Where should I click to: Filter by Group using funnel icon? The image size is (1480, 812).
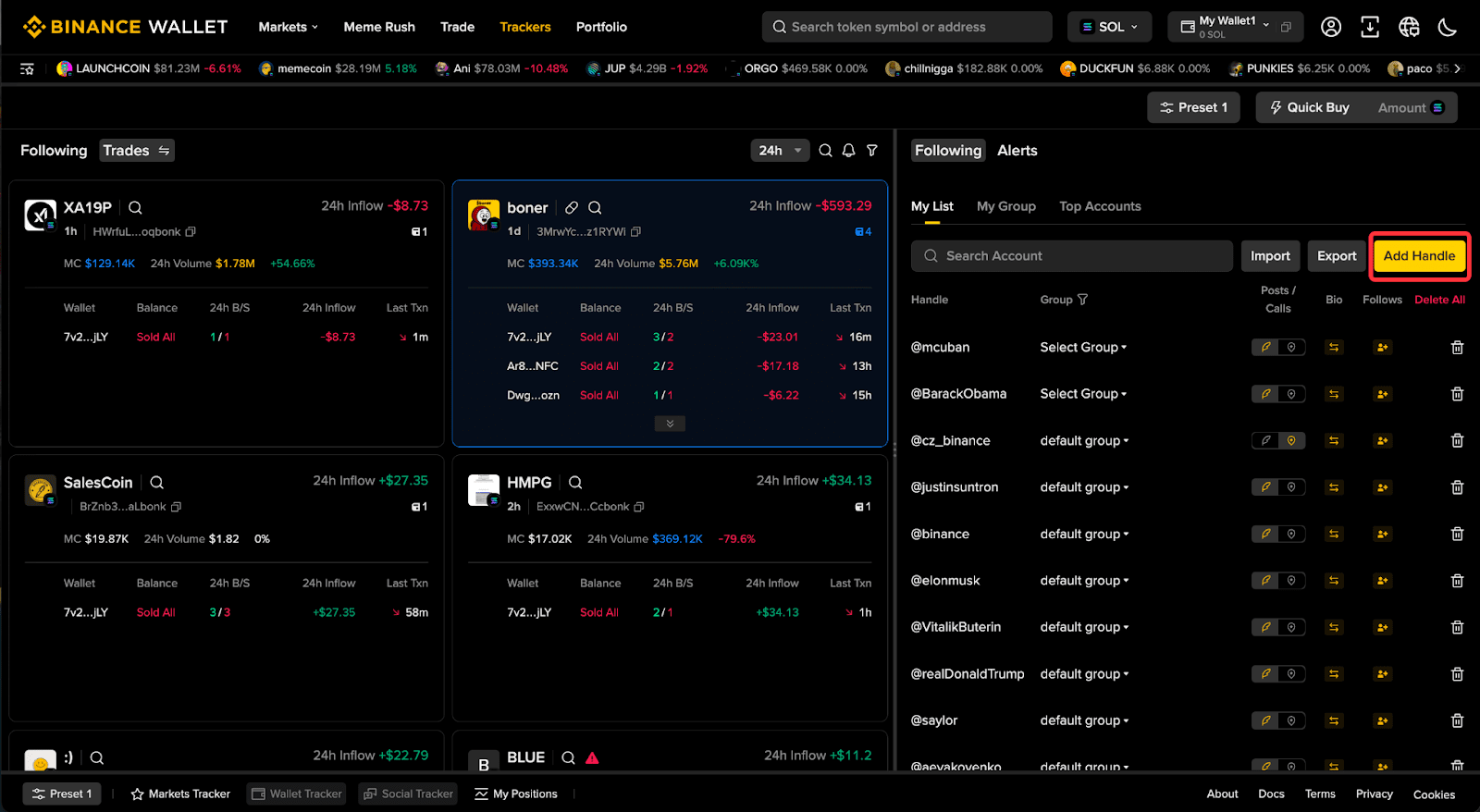[x=1082, y=300]
